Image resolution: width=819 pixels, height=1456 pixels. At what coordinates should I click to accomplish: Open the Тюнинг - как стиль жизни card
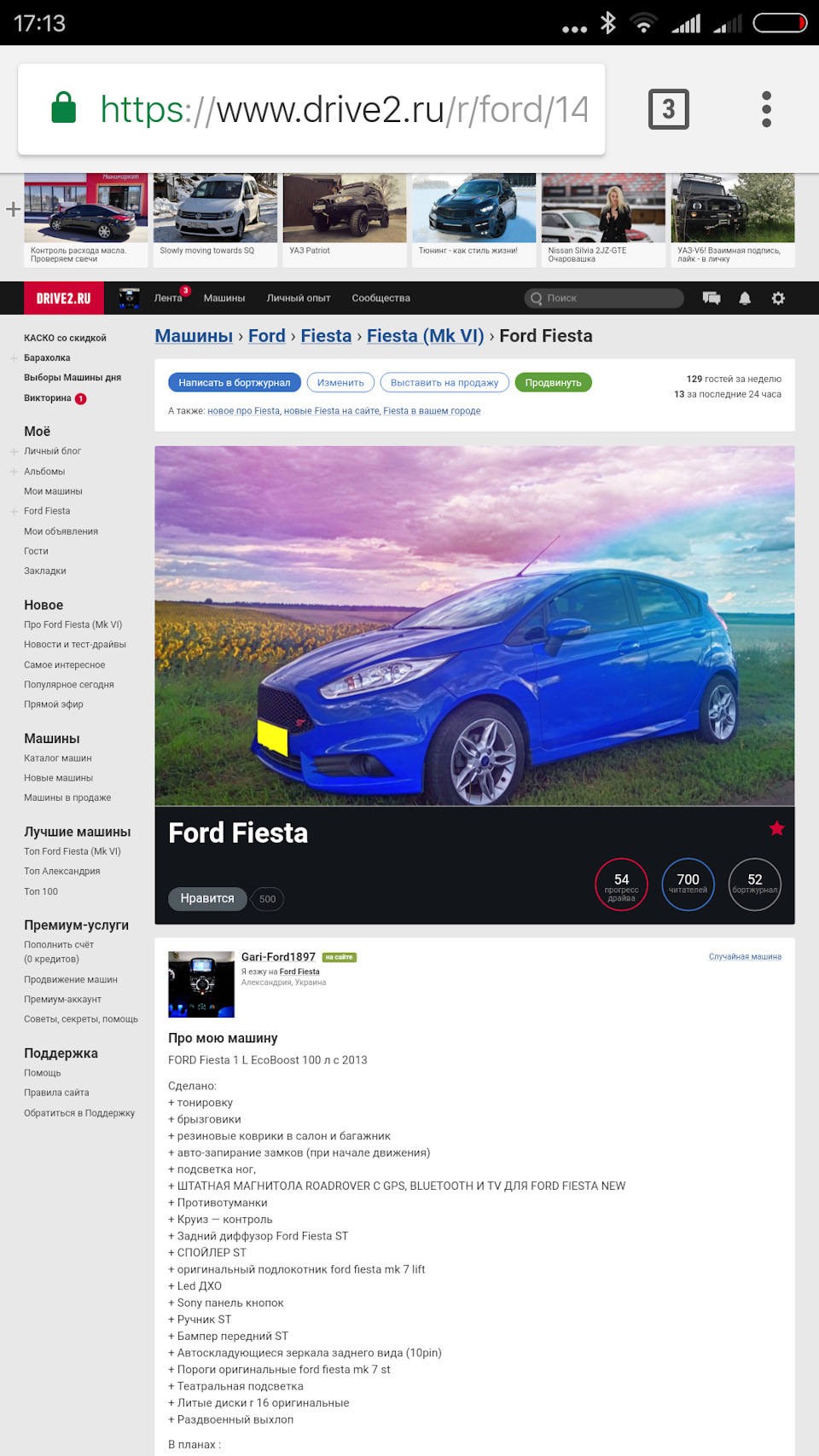pyautogui.click(x=474, y=220)
